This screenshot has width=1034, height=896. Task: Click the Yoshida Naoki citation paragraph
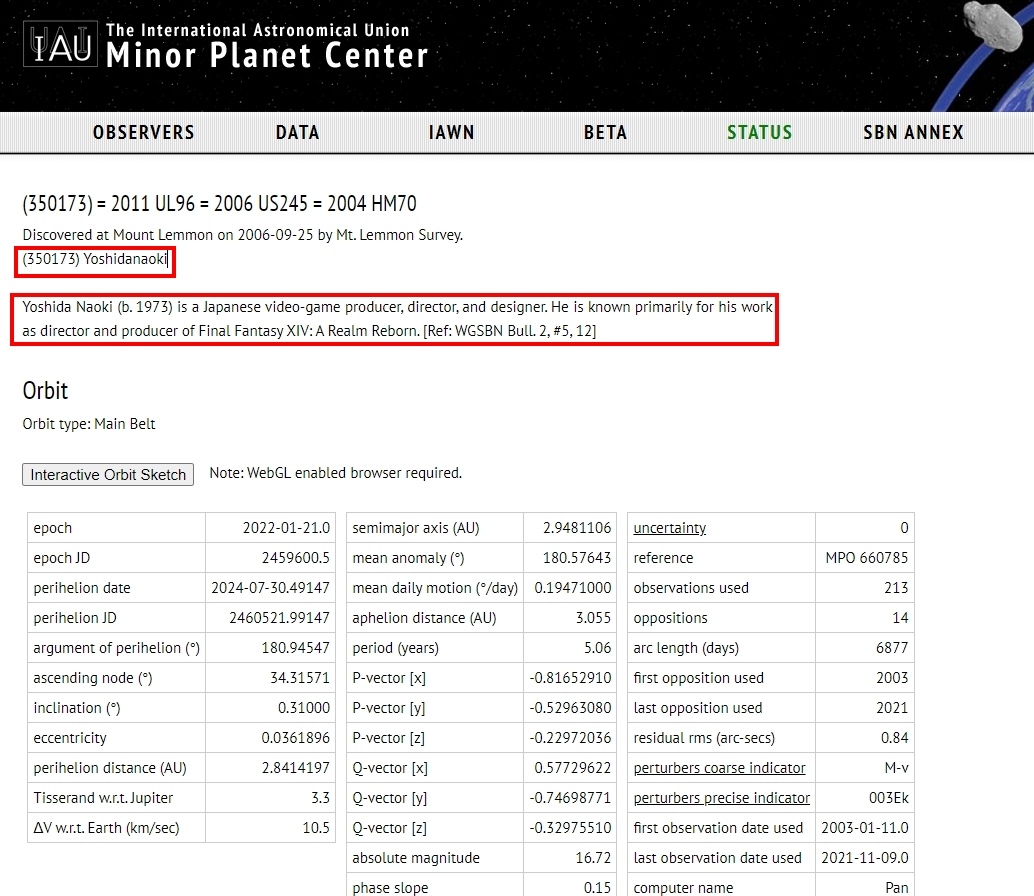[x=397, y=319]
